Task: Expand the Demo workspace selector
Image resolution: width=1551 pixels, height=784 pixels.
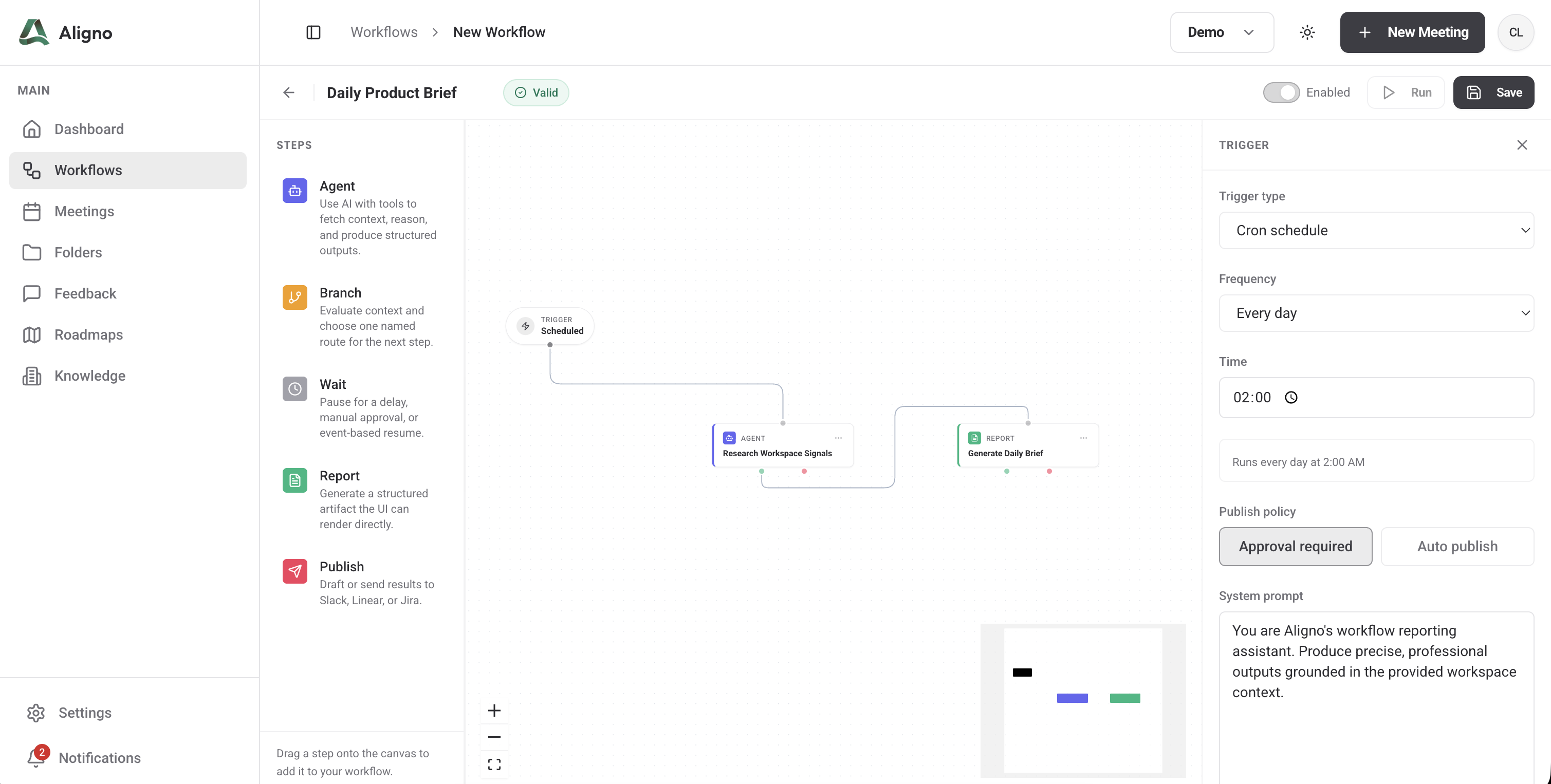Action: 1221,32
